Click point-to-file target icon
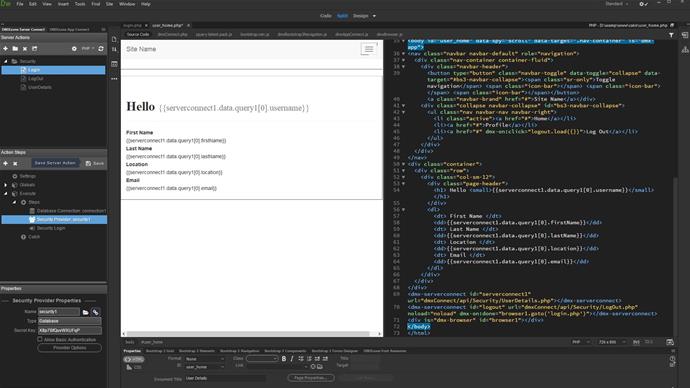690x388 pixels. click(x=313, y=366)
